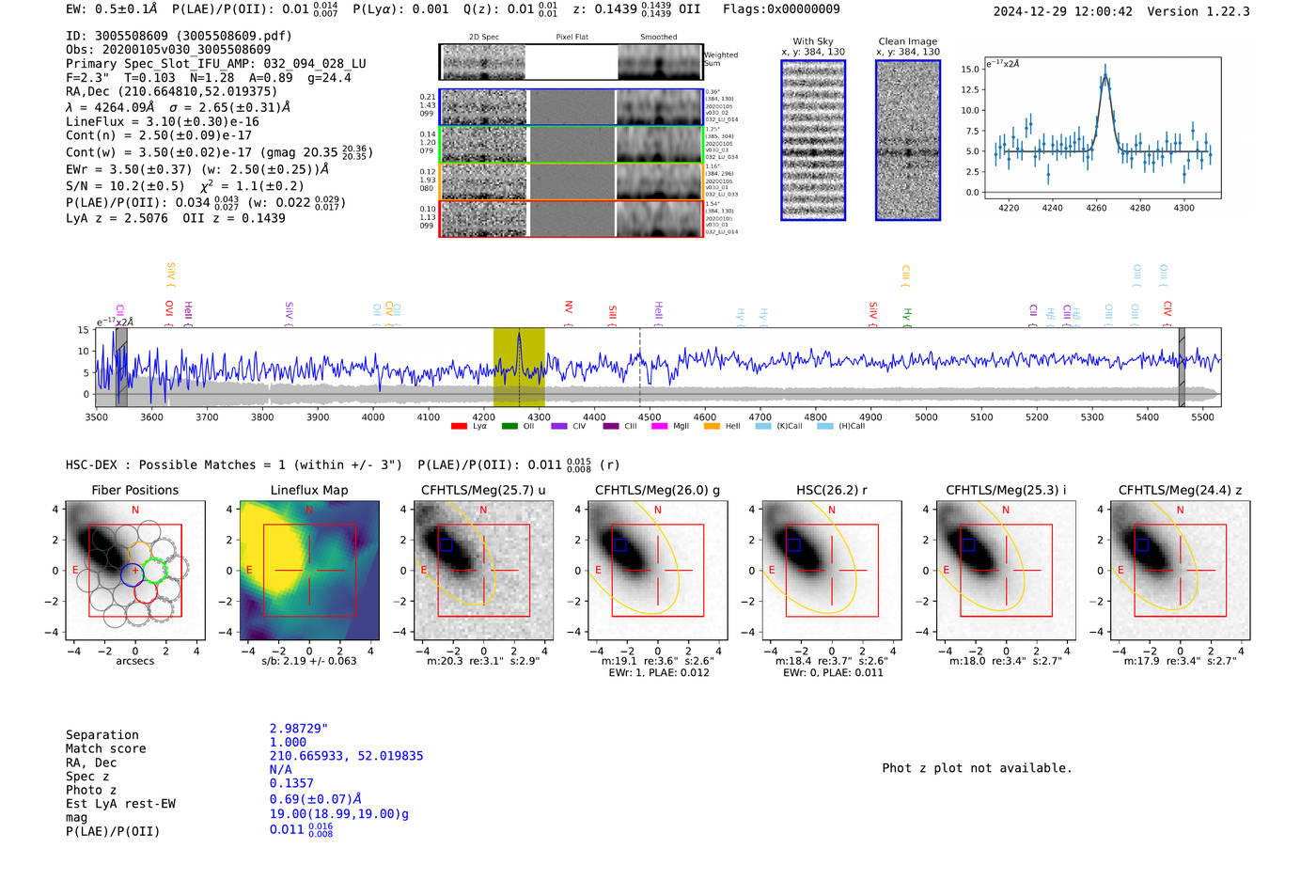
Task: Click the (H)CaII legend swatch
Action: pyautogui.click(x=825, y=427)
